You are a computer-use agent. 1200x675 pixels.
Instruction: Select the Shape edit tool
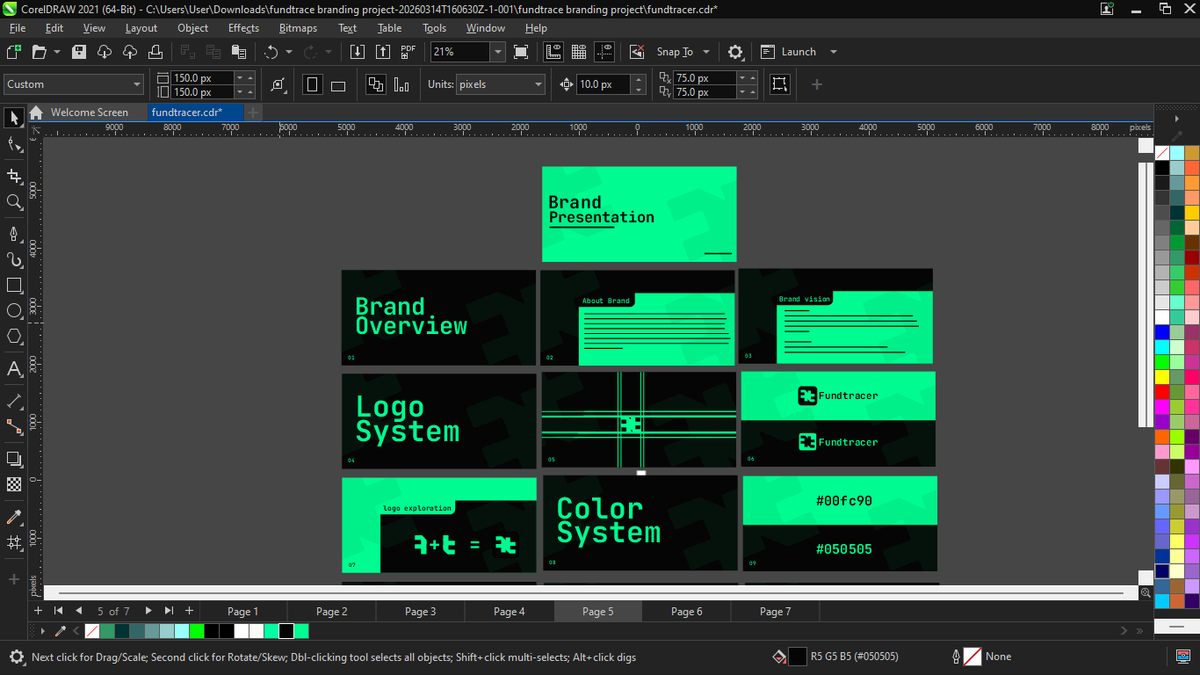click(14, 146)
